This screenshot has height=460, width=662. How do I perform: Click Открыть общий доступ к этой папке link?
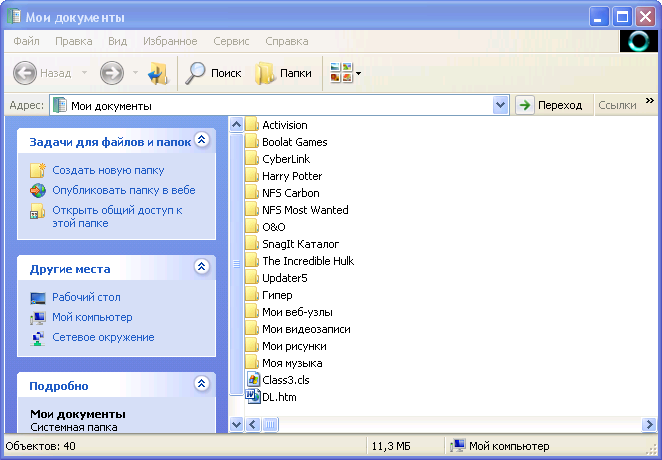pyautogui.click(x=117, y=216)
